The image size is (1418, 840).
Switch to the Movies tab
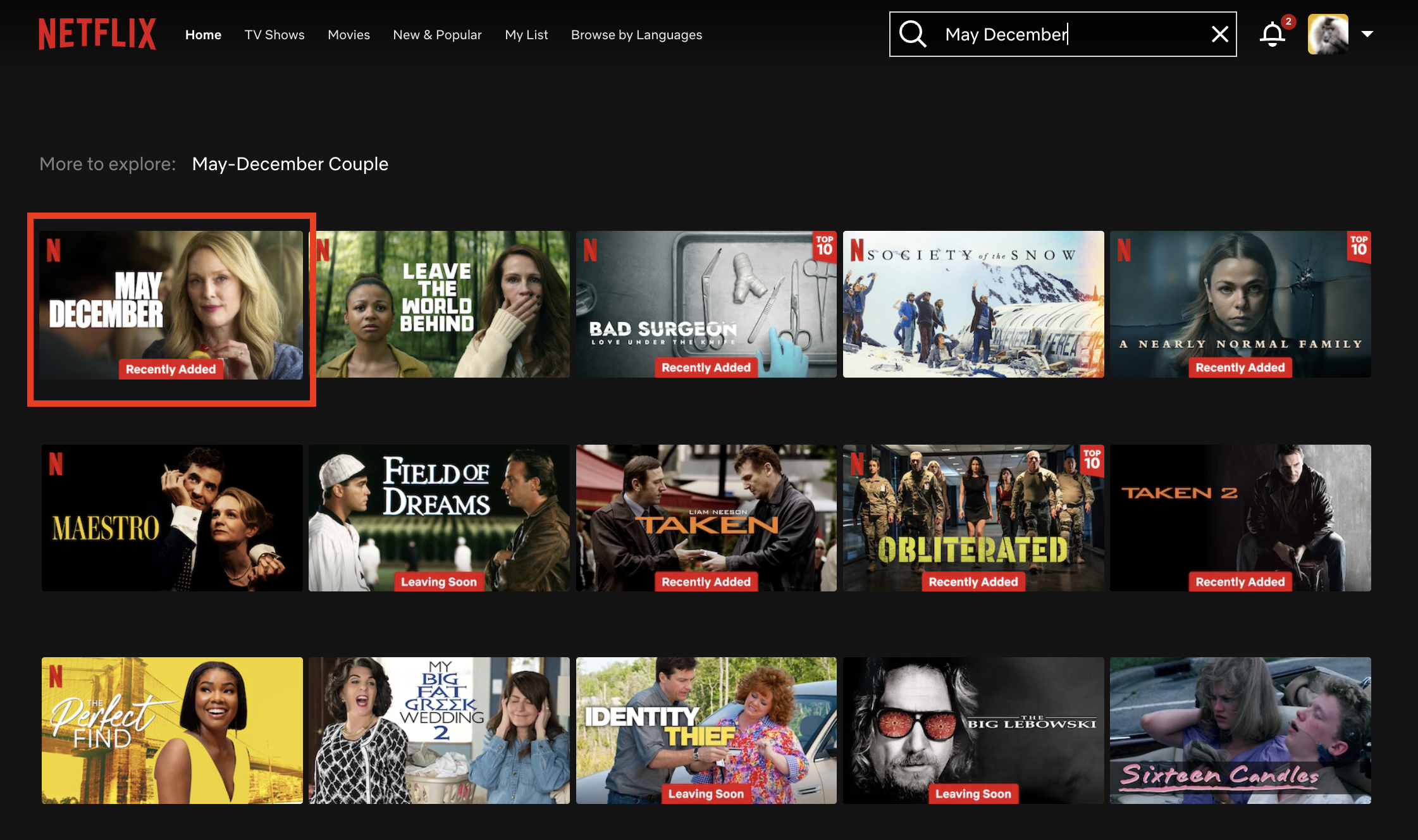tap(348, 35)
